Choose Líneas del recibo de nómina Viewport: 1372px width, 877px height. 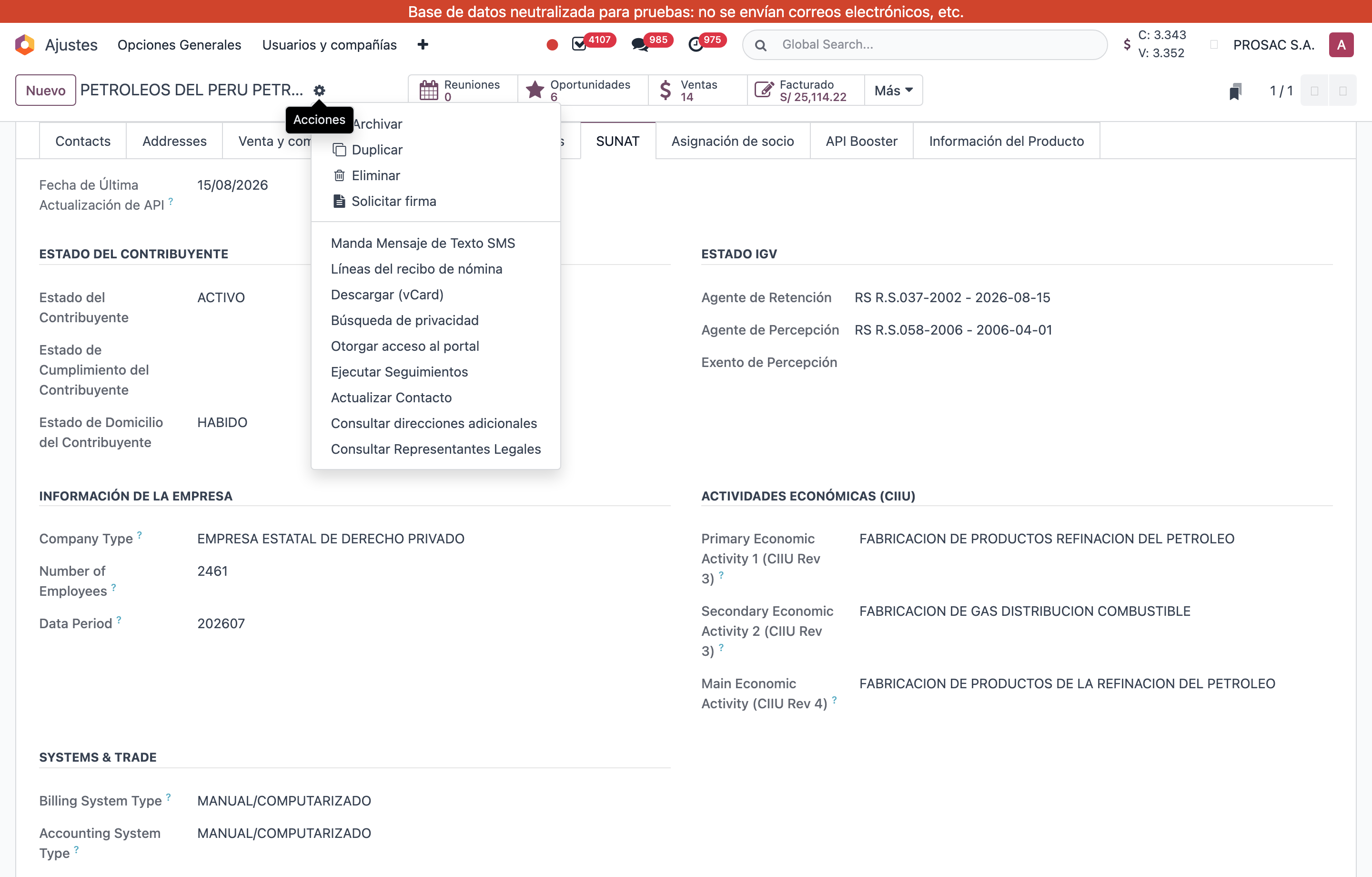pyautogui.click(x=436, y=268)
